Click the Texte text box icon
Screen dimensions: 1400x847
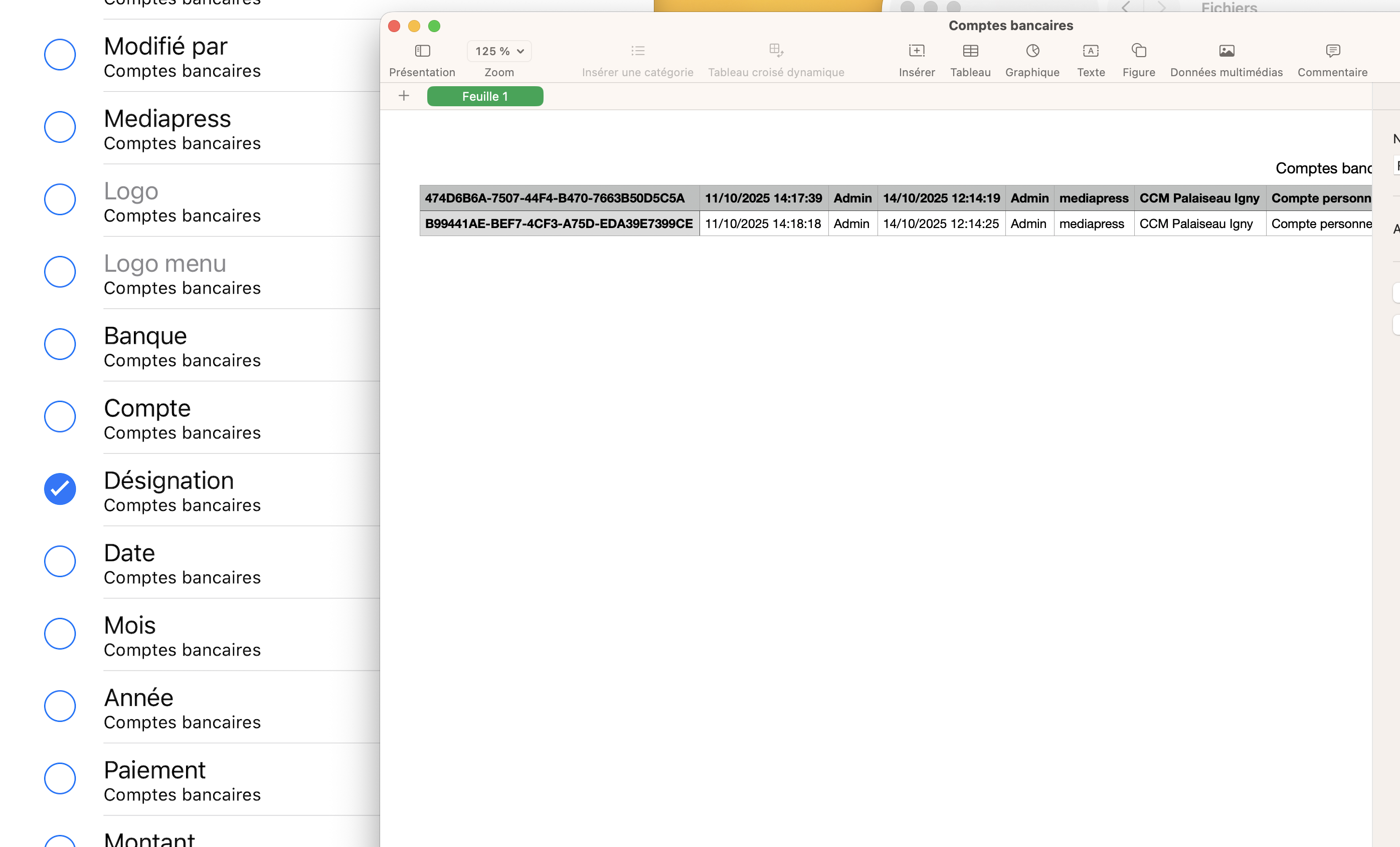(1090, 51)
